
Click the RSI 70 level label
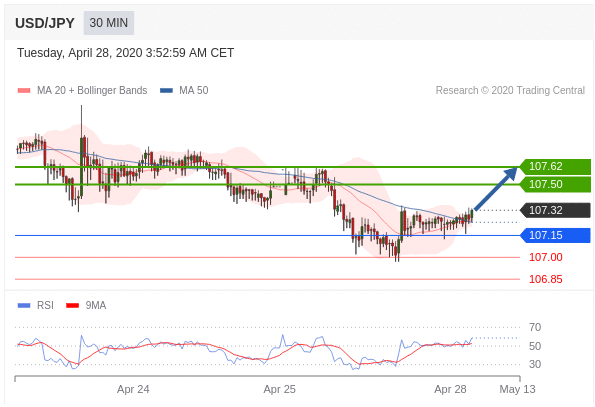coord(535,327)
